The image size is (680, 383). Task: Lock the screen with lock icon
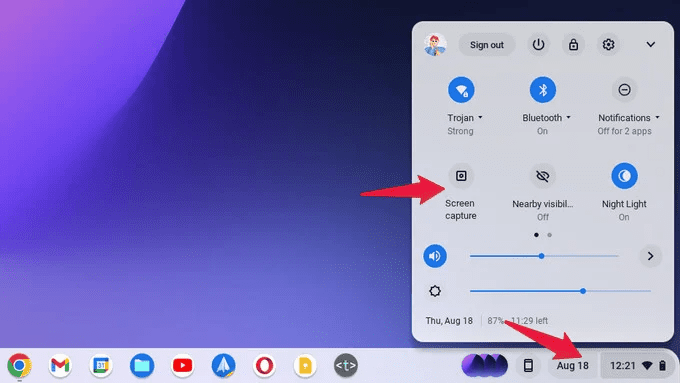[573, 44]
